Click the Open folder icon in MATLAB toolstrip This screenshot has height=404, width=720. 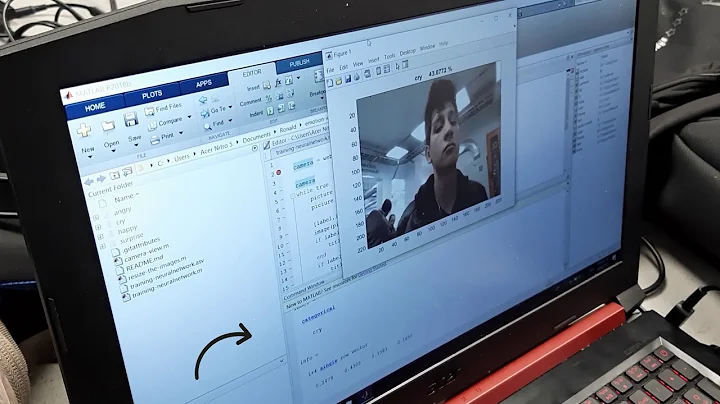click(108, 125)
